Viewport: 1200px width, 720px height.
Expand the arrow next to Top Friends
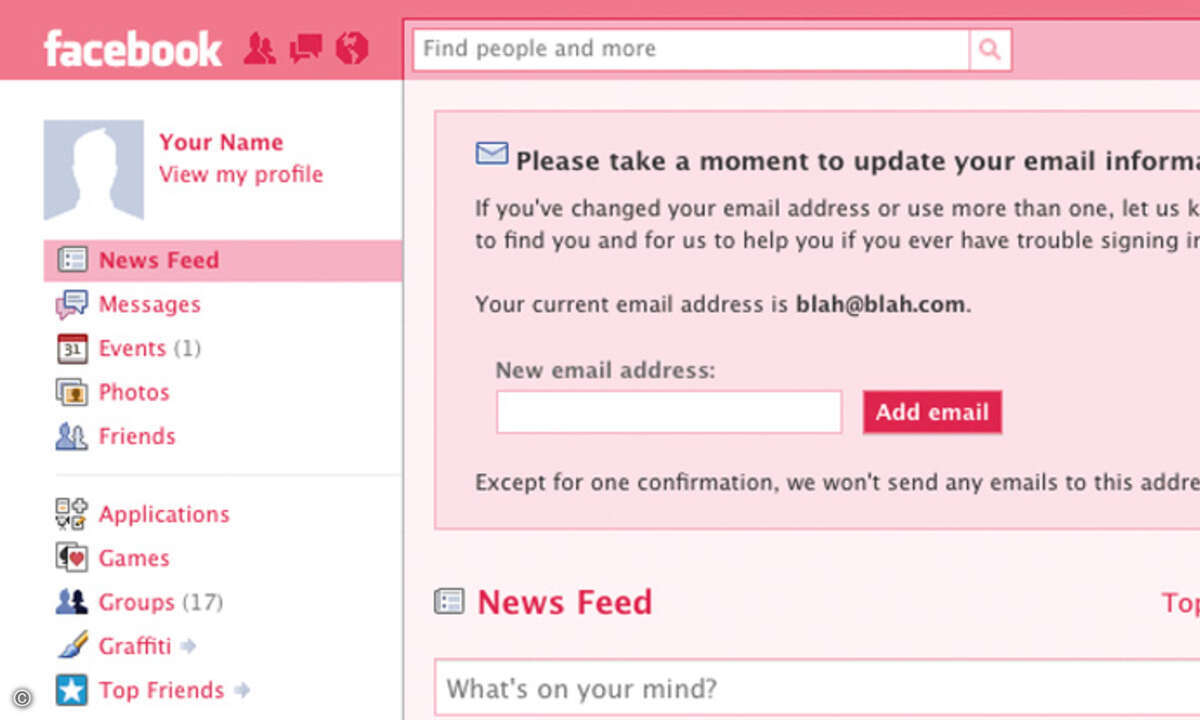click(241, 690)
